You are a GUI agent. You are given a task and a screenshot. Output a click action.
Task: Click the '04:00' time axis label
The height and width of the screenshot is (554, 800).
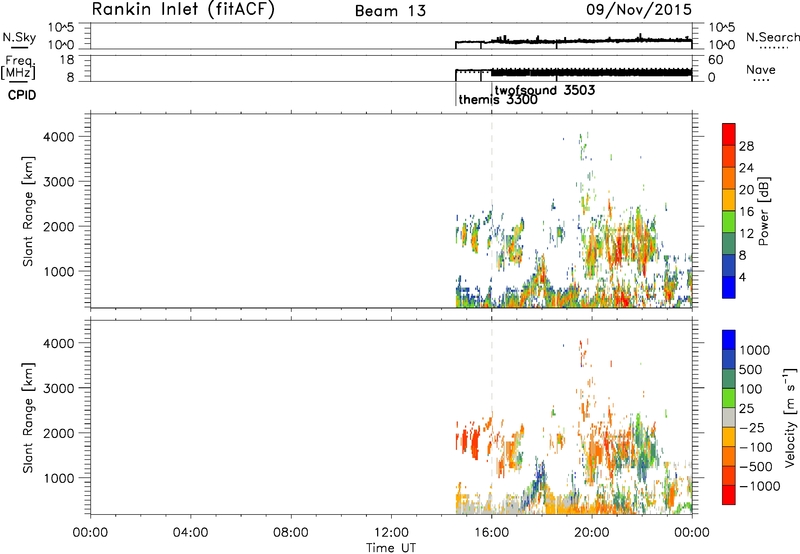(190, 533)
